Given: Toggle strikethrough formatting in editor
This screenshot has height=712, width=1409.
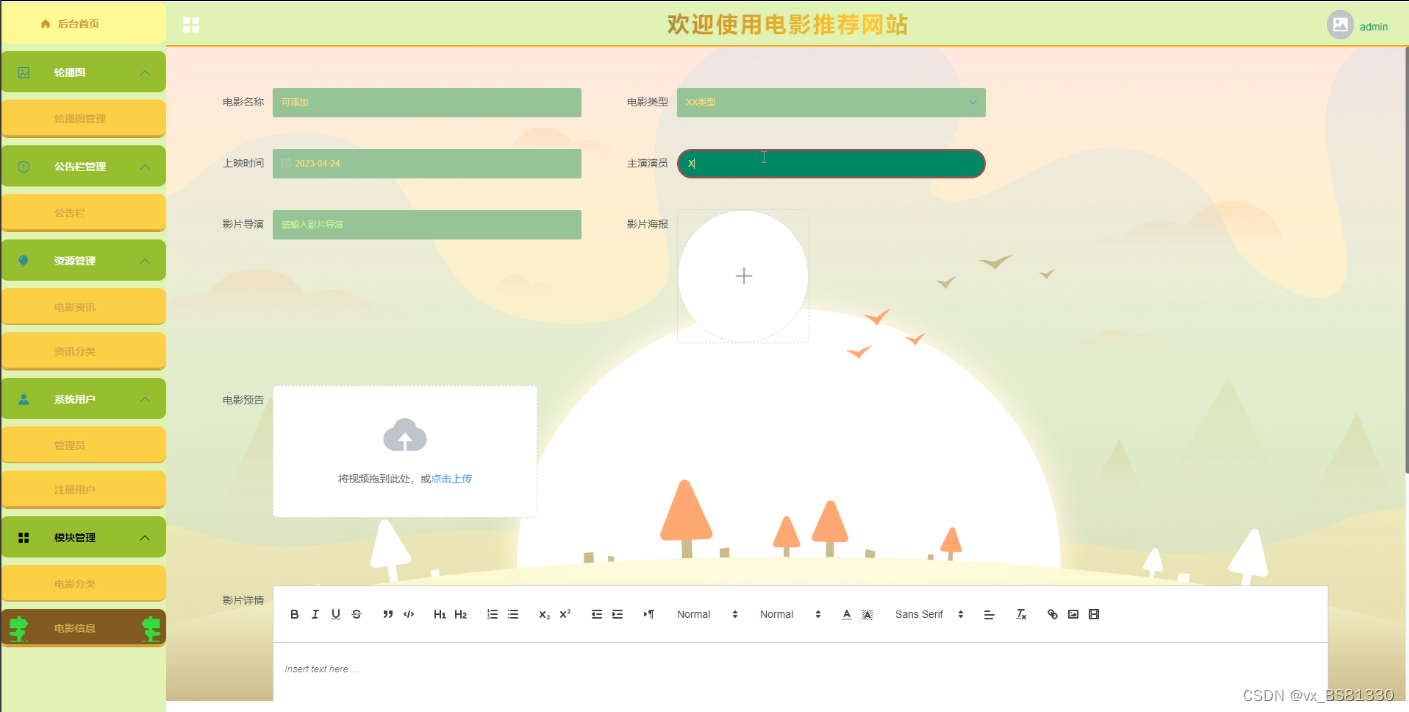Looking at the screenshot, I should point(357,614).
